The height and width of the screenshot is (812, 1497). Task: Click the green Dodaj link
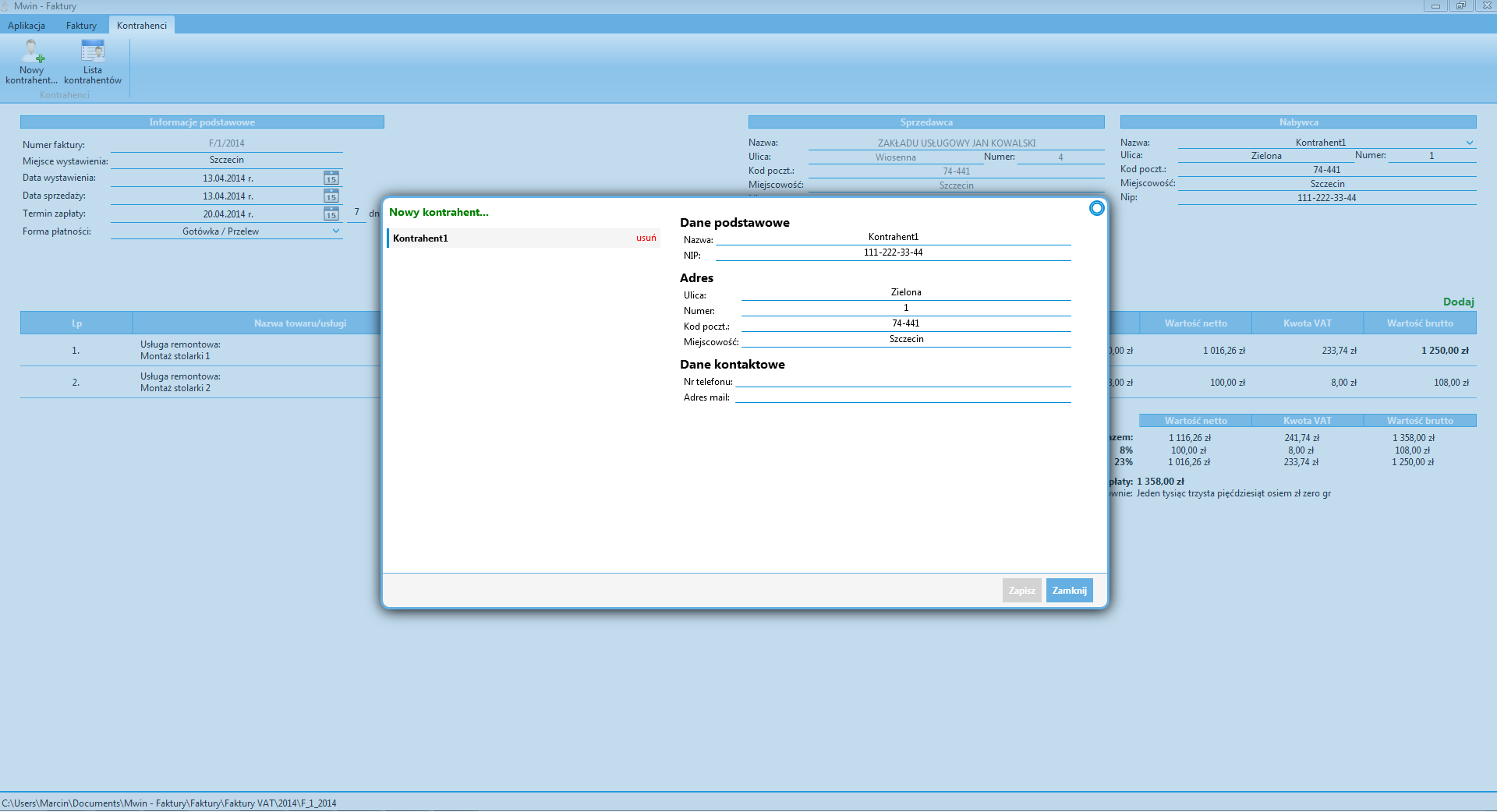pos(1458,302)
